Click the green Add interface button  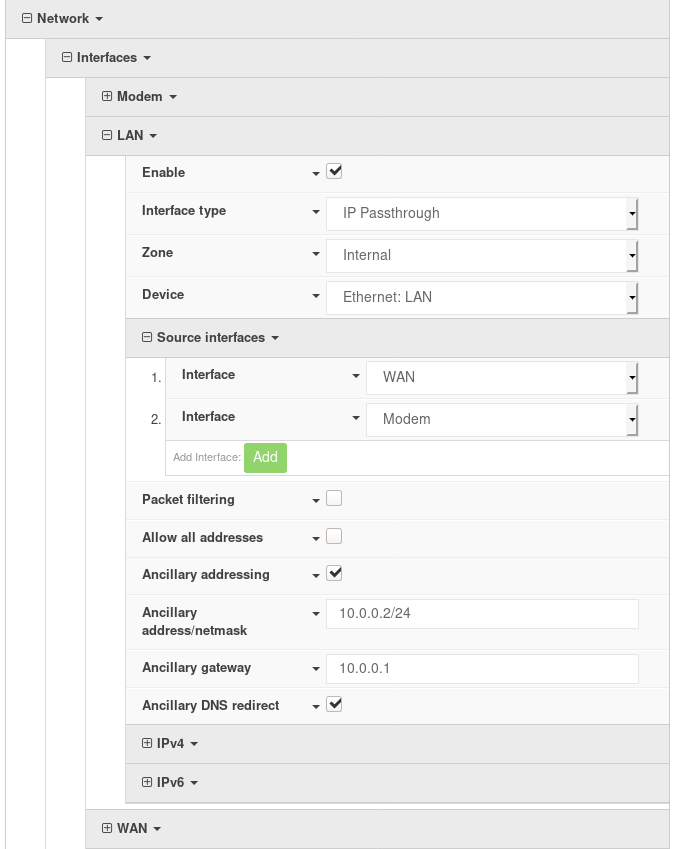265,458
